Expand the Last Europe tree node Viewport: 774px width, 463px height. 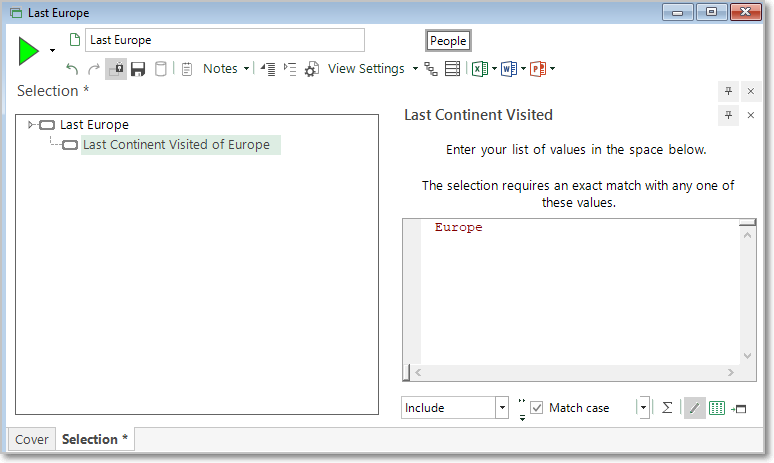tap(31, 124)
